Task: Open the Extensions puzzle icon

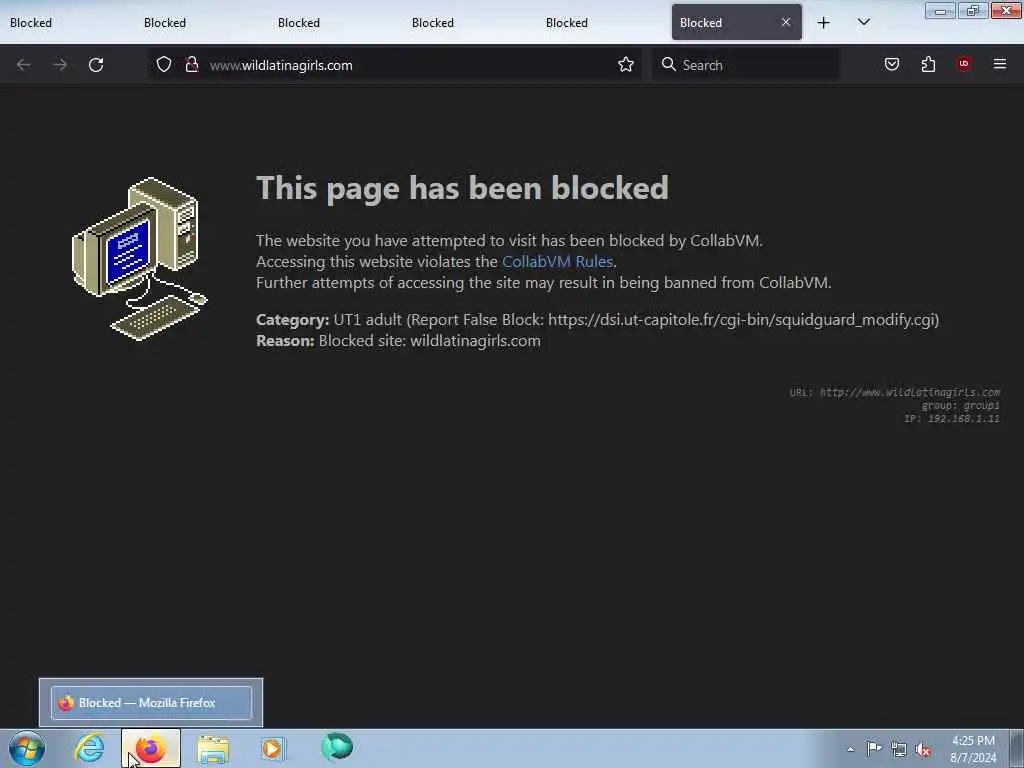Action: tap(928, 64)
